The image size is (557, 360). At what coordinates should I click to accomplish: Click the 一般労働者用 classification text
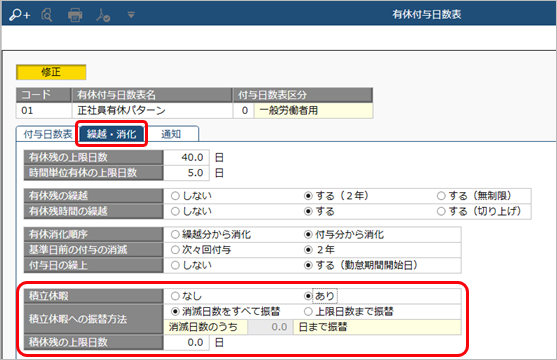pos(288,111)
